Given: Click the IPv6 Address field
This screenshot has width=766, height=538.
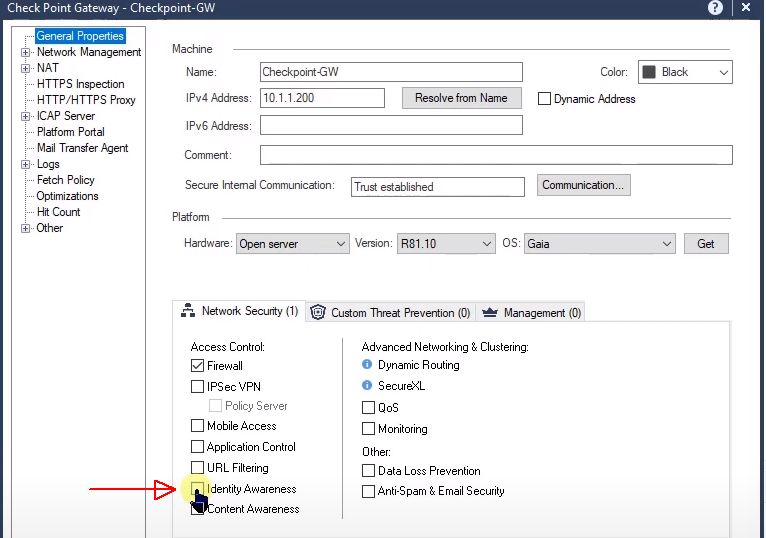Looking at the screenshot, I should click(x=391, y=125).
